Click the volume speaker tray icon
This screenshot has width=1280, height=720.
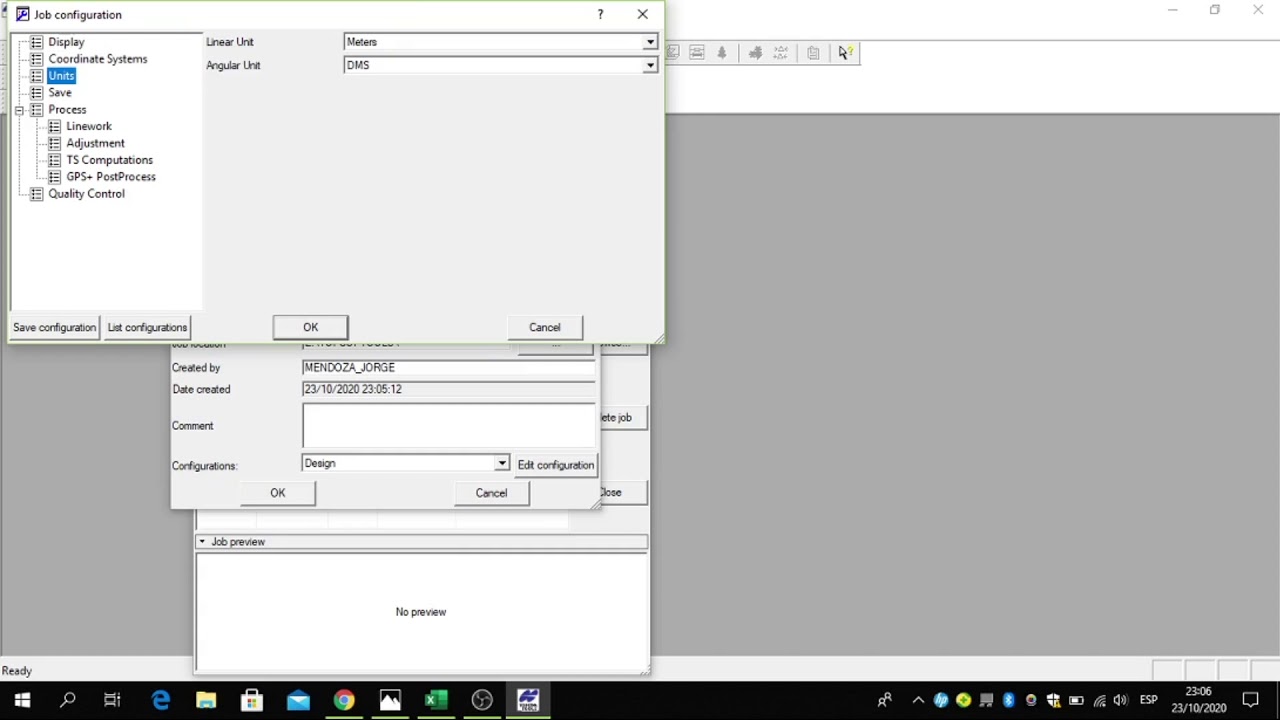pyautogui.click(x=1120, y=700)
